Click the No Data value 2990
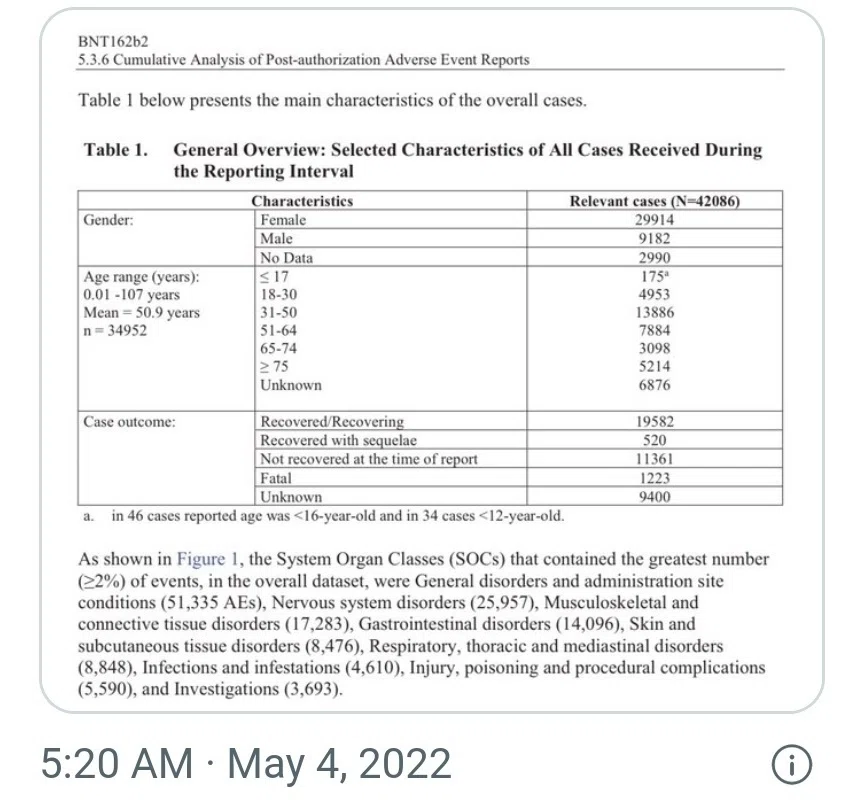Screen dimensions: 868x802 [x=654, y=257]
